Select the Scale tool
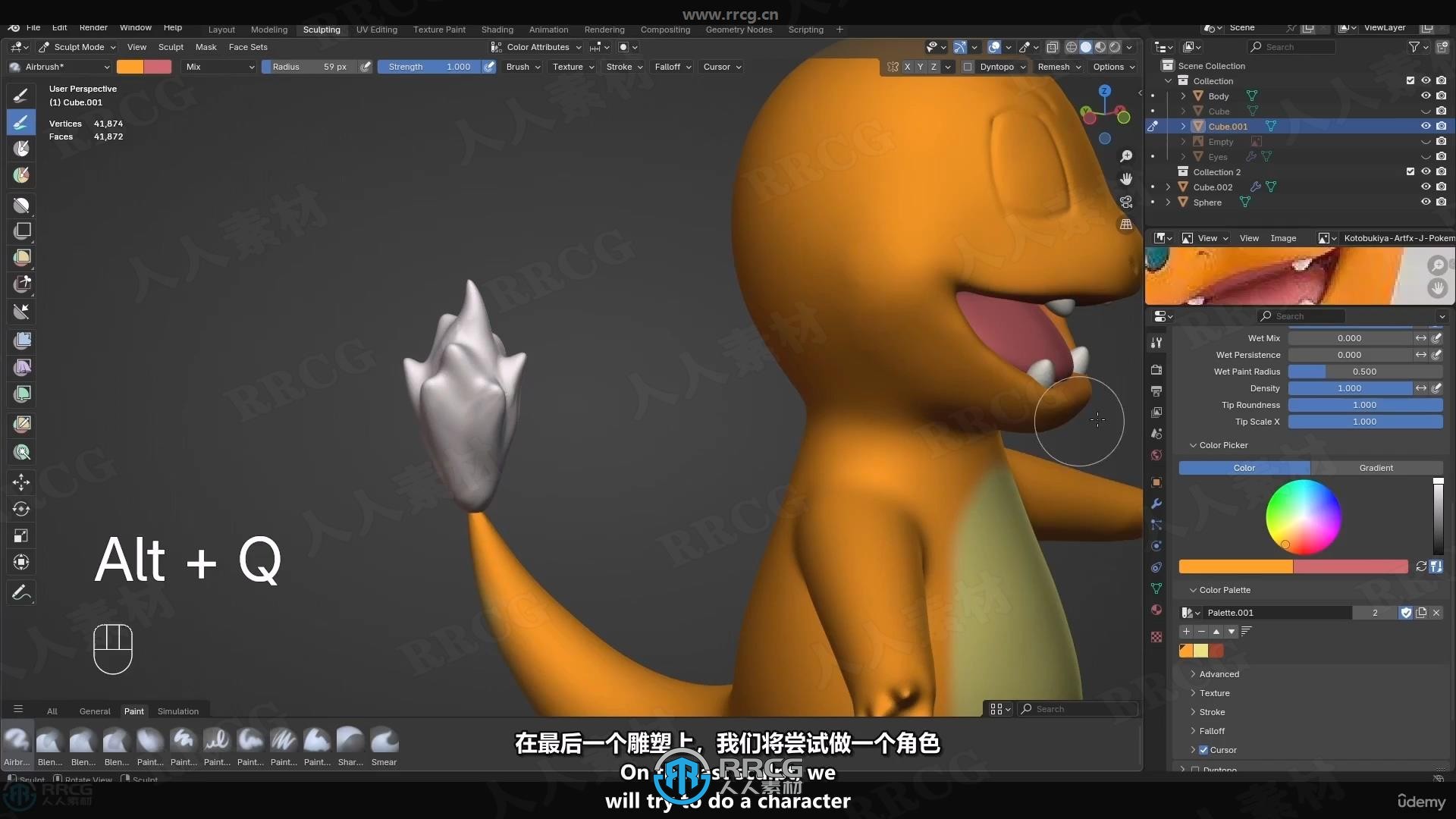 21,535
